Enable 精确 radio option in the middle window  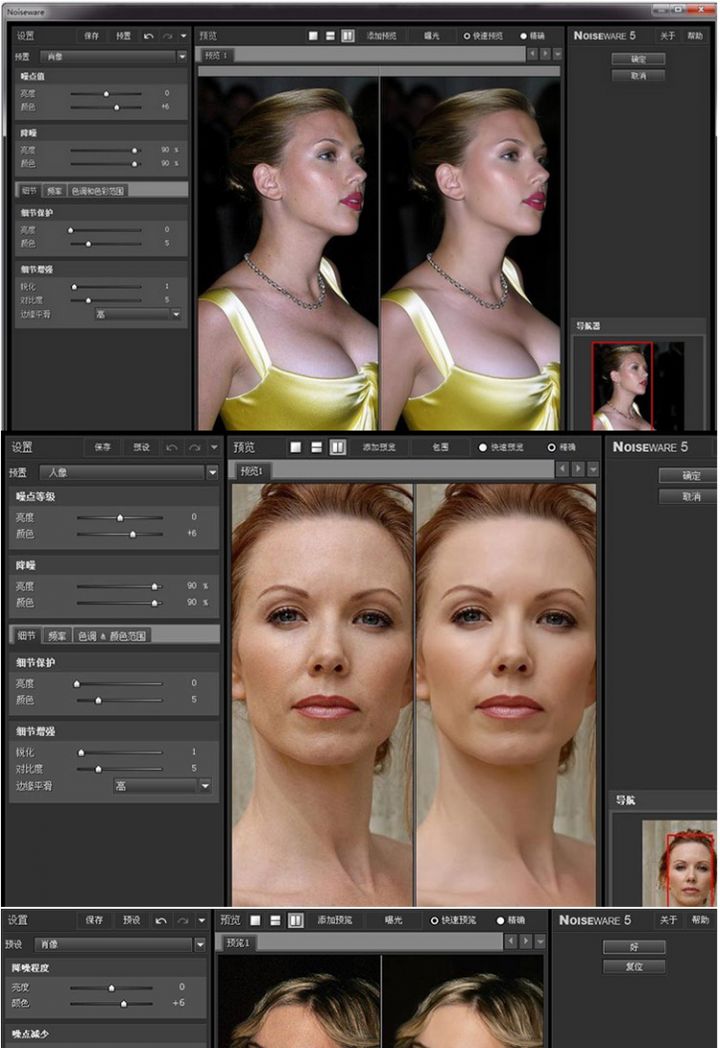(551, 447)
